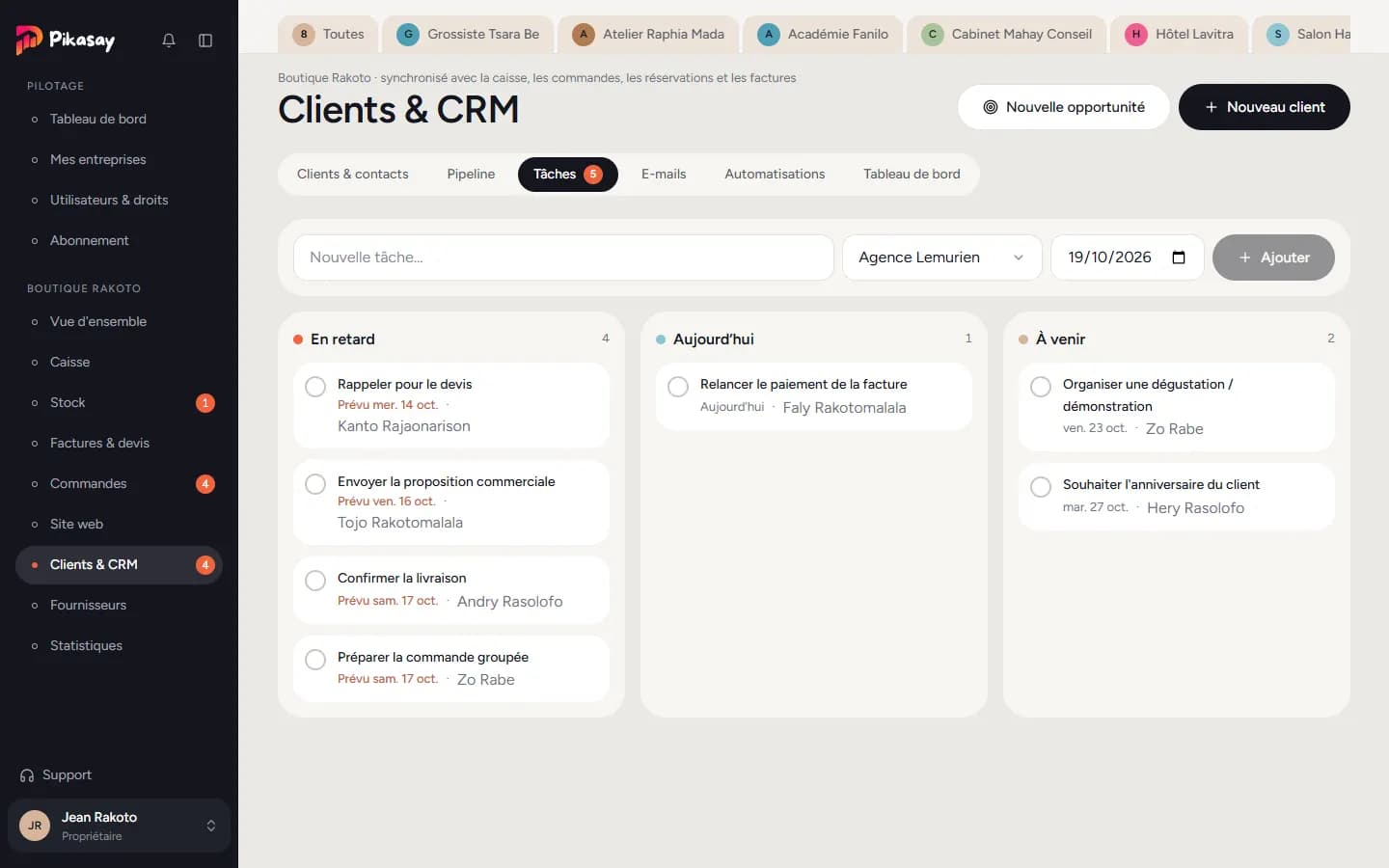Go to Clients & contacts tab
The width and height of the screenshot is (1389, 868).
click(353, 175)
